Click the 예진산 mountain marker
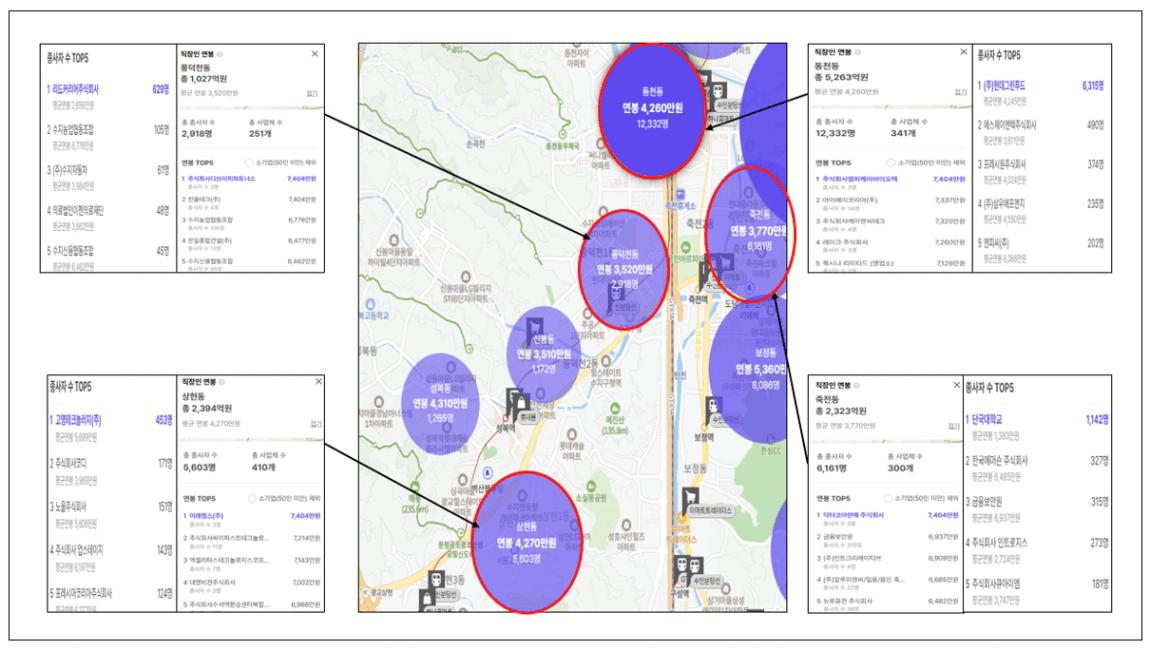Image resolution: width=1150 pixels, height=650 pixels. [614, 409]
